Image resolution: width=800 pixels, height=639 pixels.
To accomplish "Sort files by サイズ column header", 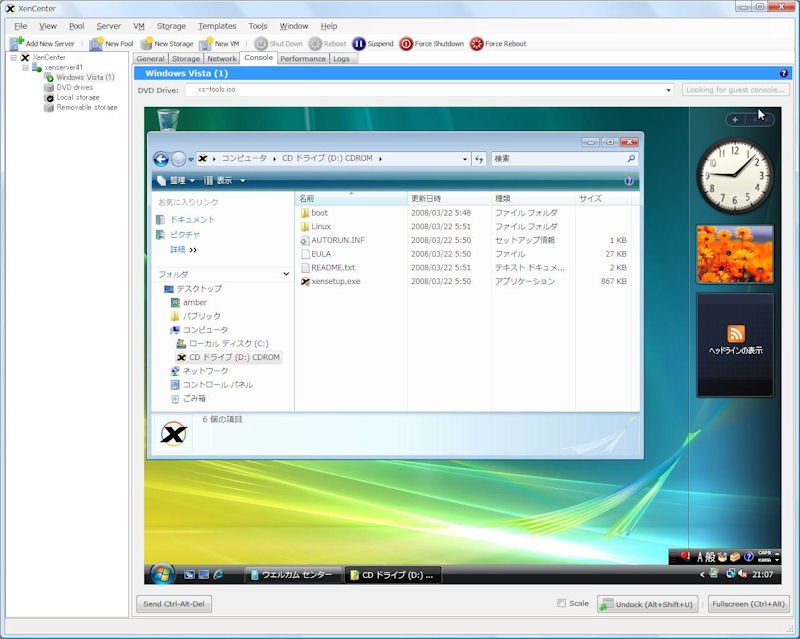I will pos(603,199).
